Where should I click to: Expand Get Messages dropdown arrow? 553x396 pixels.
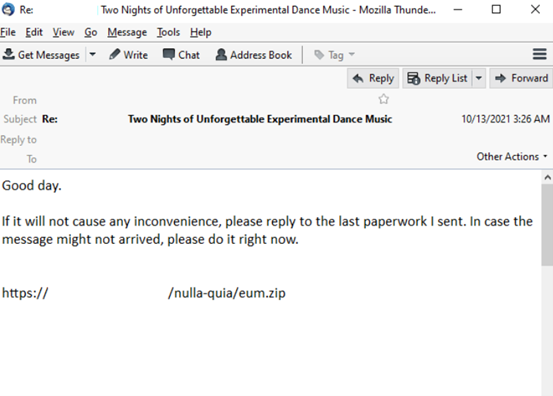pos(92,55)
